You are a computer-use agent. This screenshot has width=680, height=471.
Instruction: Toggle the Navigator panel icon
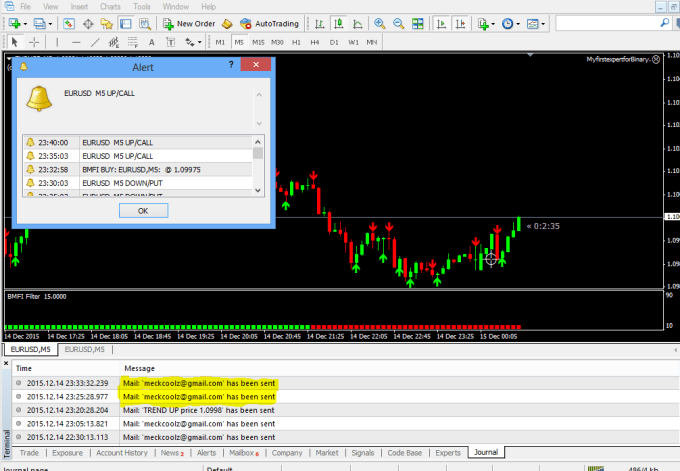tap(107, 23)
